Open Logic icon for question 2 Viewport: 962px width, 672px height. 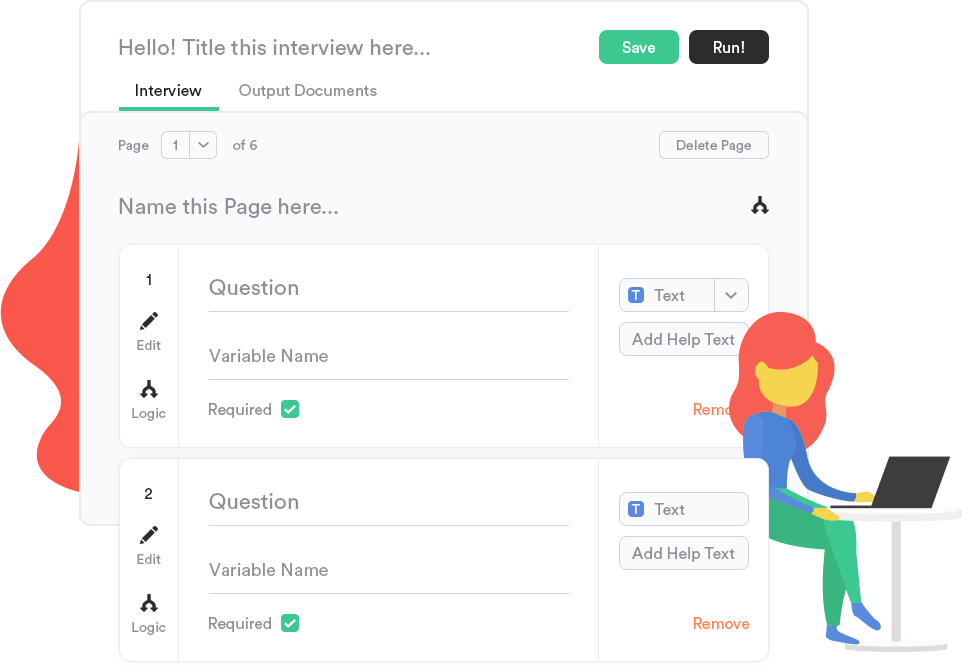148,604
